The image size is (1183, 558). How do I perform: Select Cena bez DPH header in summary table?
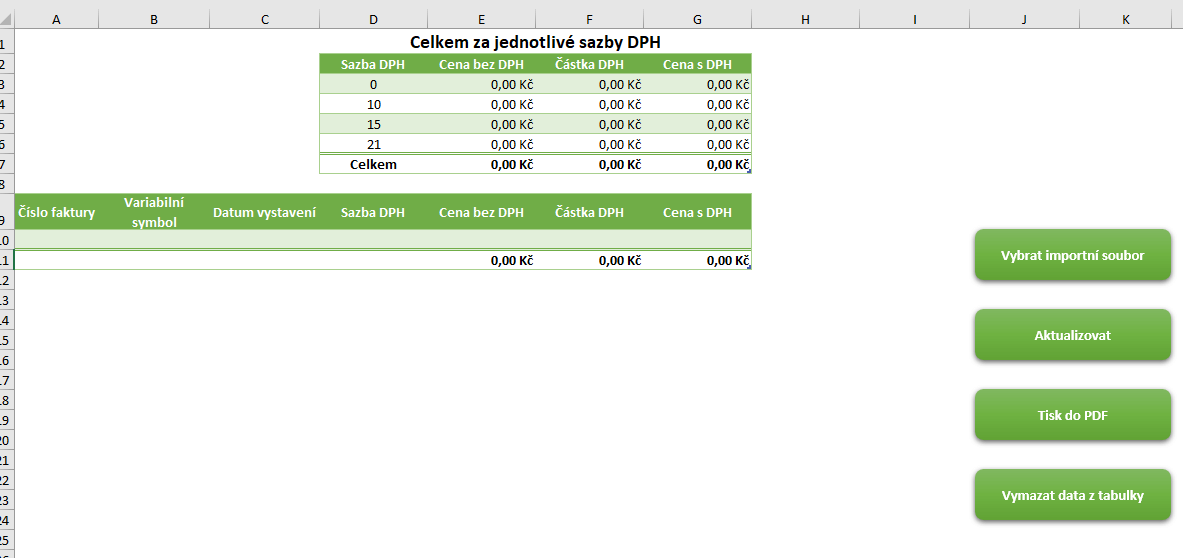481,64
